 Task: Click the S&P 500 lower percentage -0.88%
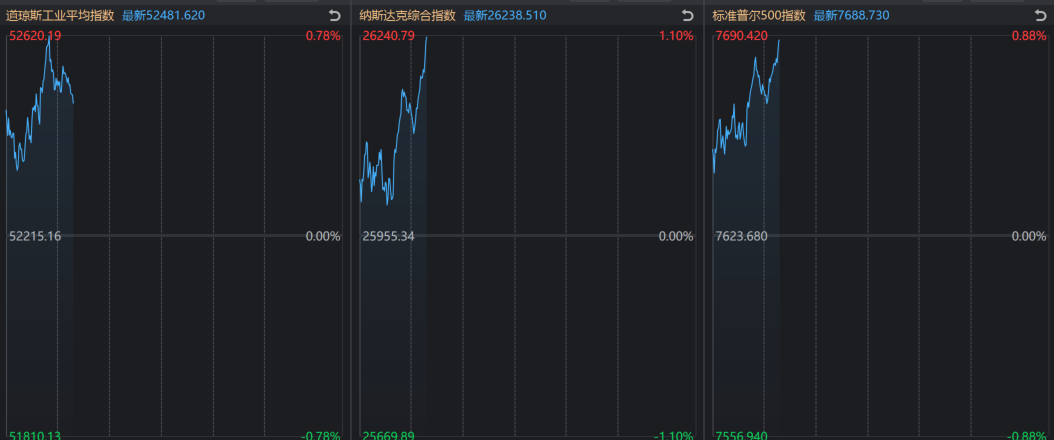coord(1026,435)
